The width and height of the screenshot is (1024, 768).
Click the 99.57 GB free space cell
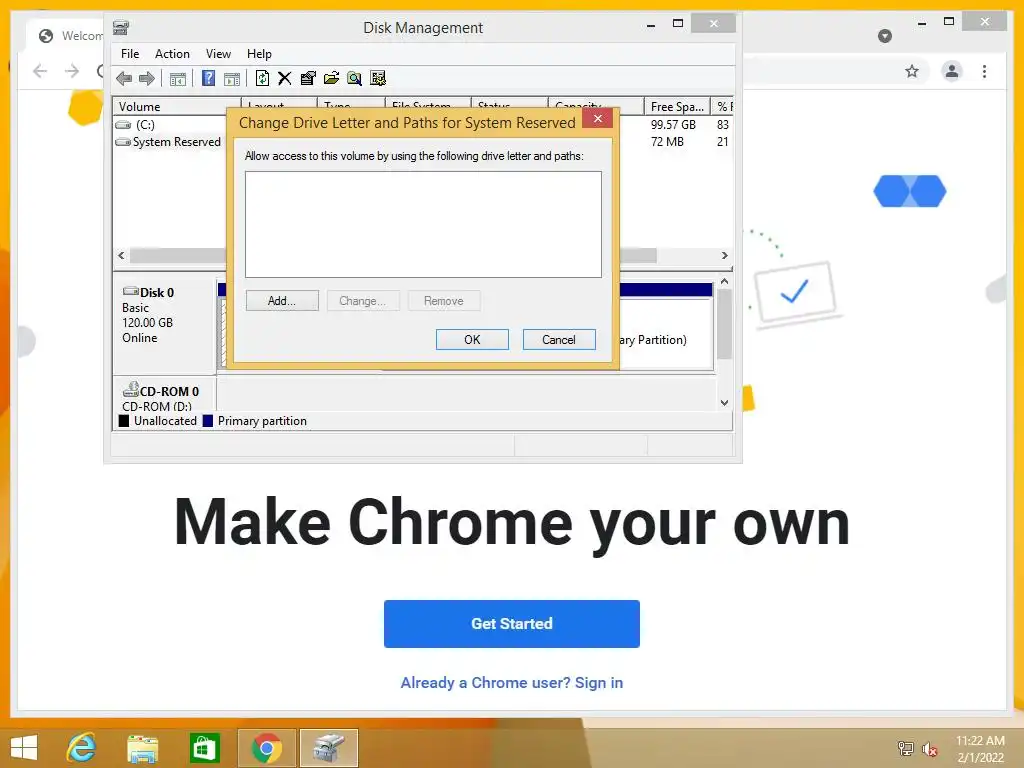673,124
